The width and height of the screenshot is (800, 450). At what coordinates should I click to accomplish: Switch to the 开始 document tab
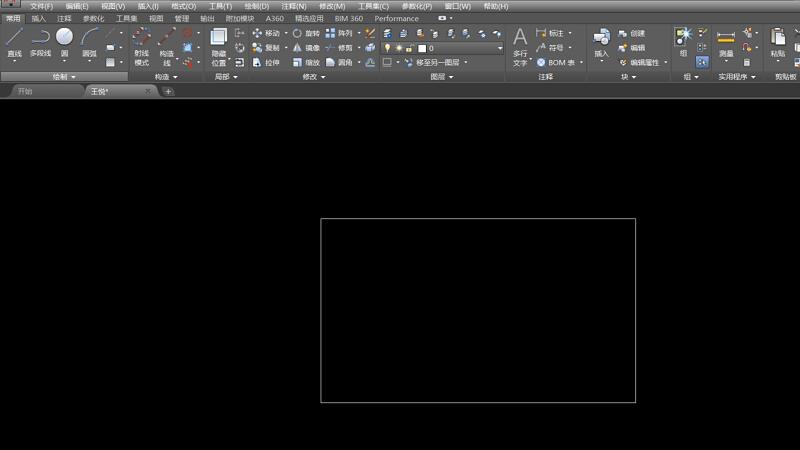[25, 91]
